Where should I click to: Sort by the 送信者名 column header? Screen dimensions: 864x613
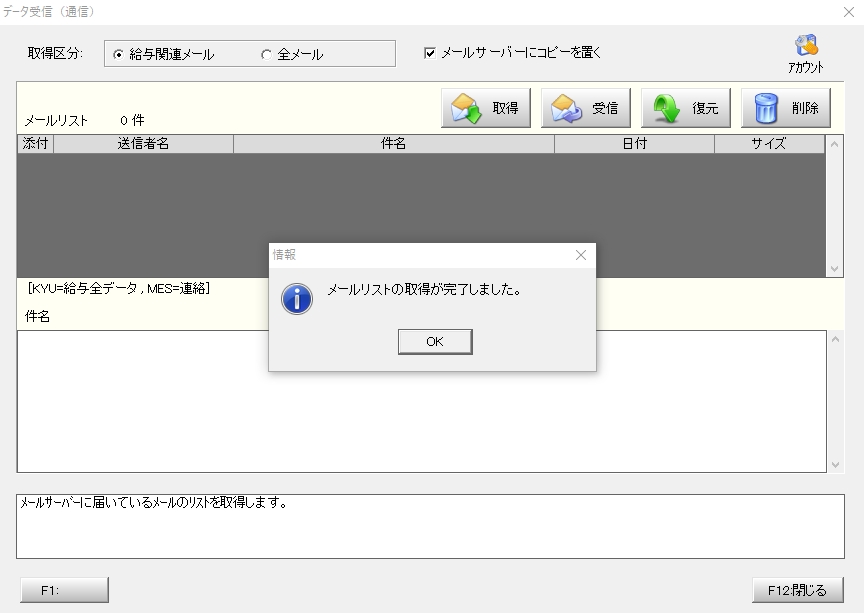[143, 144]
